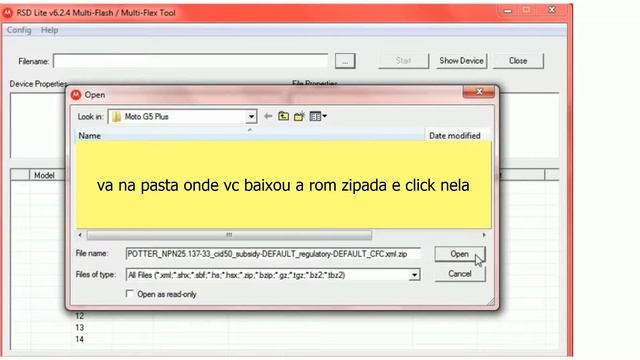Go back using the Open dialog arrow
The height and width of the screenshot is (360, 640).
point(268,116)
